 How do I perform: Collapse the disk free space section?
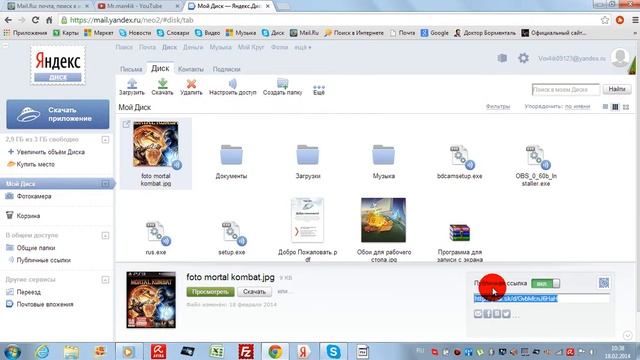coord(105,140)
